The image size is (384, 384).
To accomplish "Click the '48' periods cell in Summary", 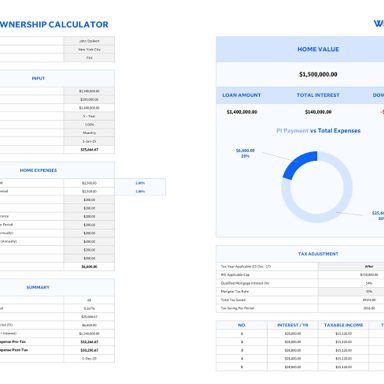I will pos(89,300).
